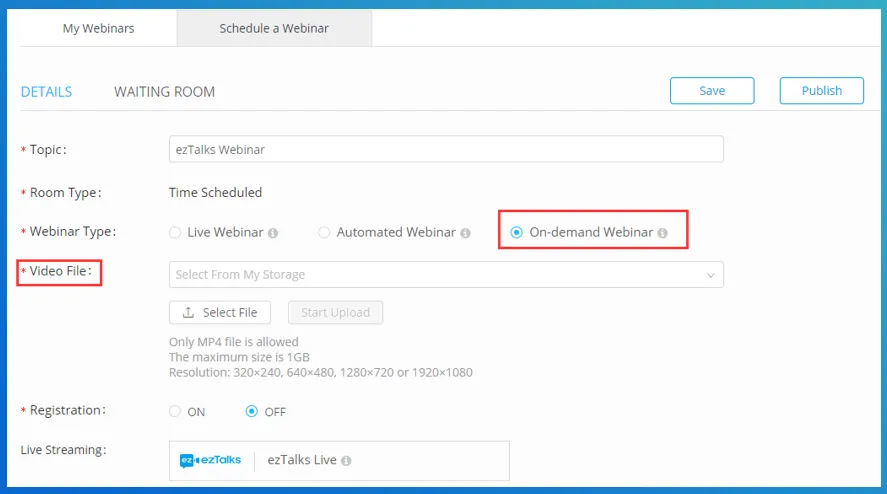The height and width of the screenshot is (494, 887).
Task: Click the Publish button
Action: tap(821, 91)
